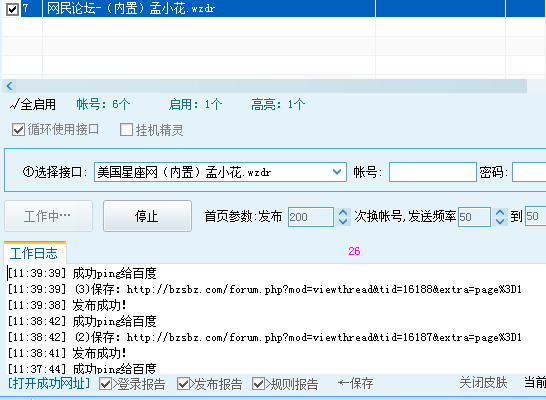Toggle the 规则报告 checkbox
546x400 pixels.
[x=258, y=384]
